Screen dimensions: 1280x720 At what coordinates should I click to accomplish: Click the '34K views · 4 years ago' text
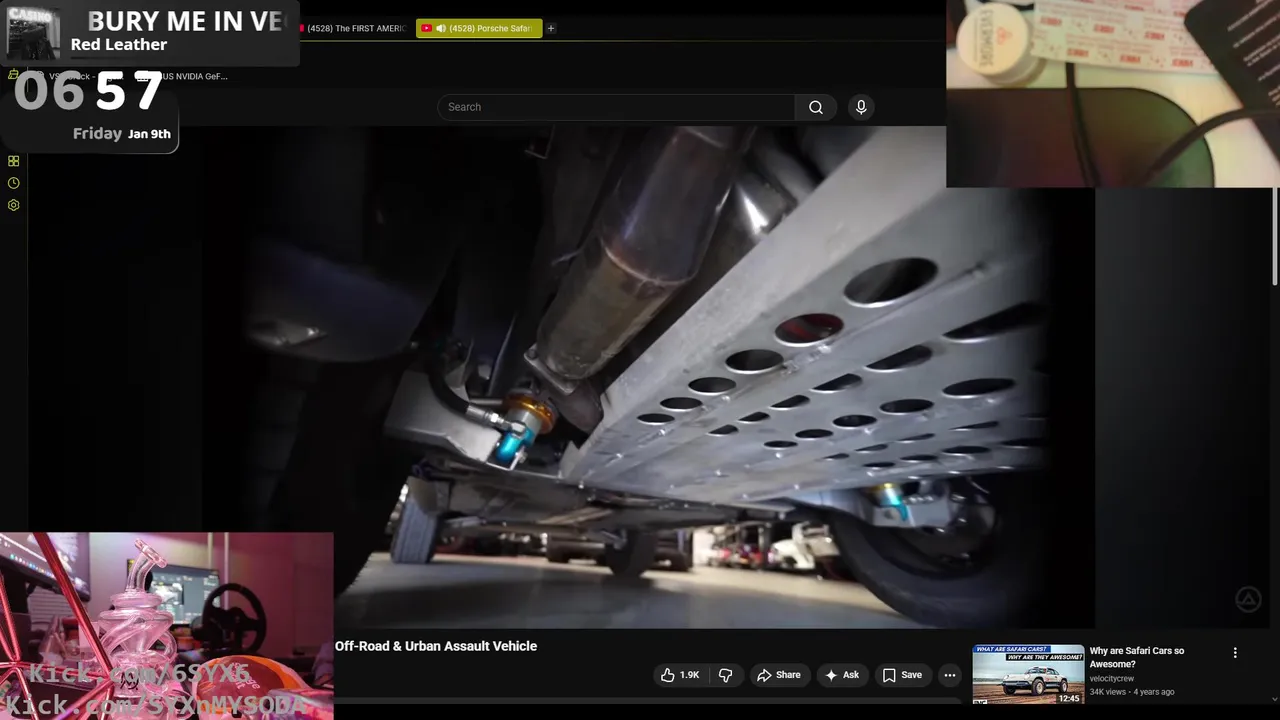click(x=1132, y=692)
